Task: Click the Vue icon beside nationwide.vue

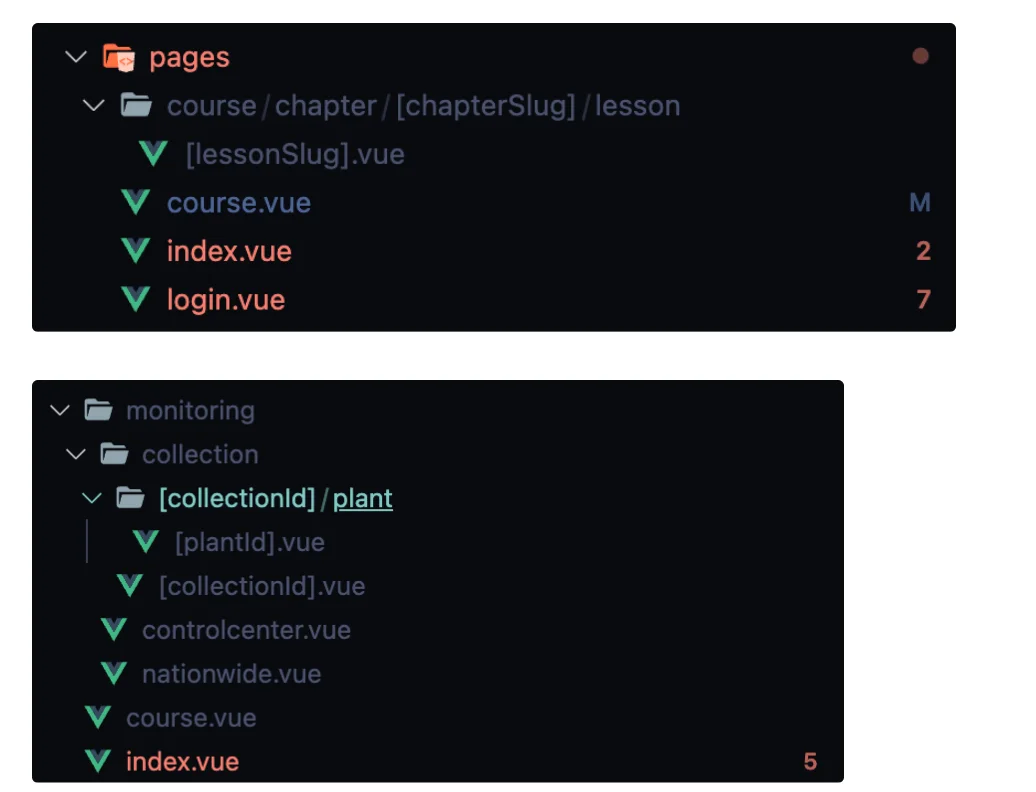Action: (114, 673)
